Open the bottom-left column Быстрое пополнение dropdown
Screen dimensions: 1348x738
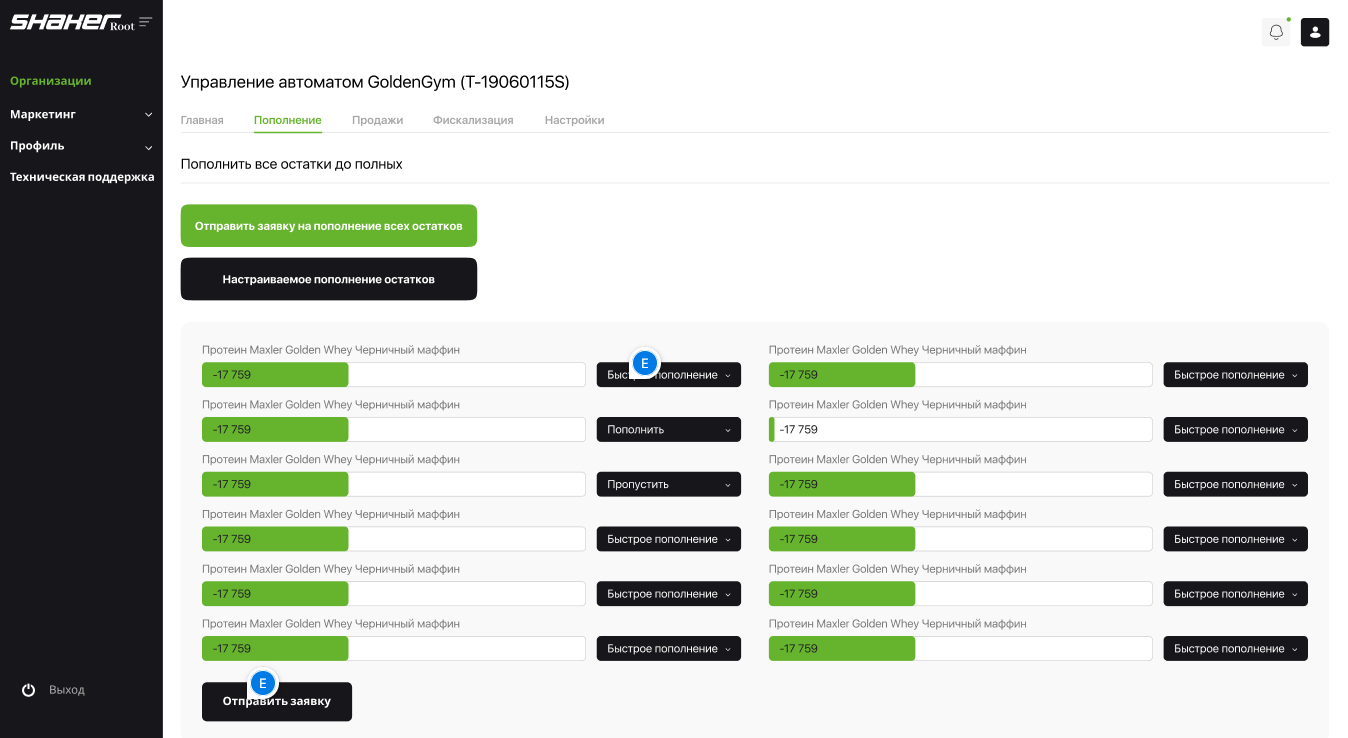click(x=669, y=649)
